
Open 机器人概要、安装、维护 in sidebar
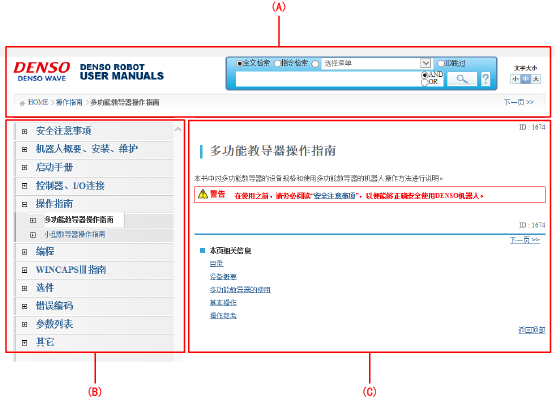[87, 149]
